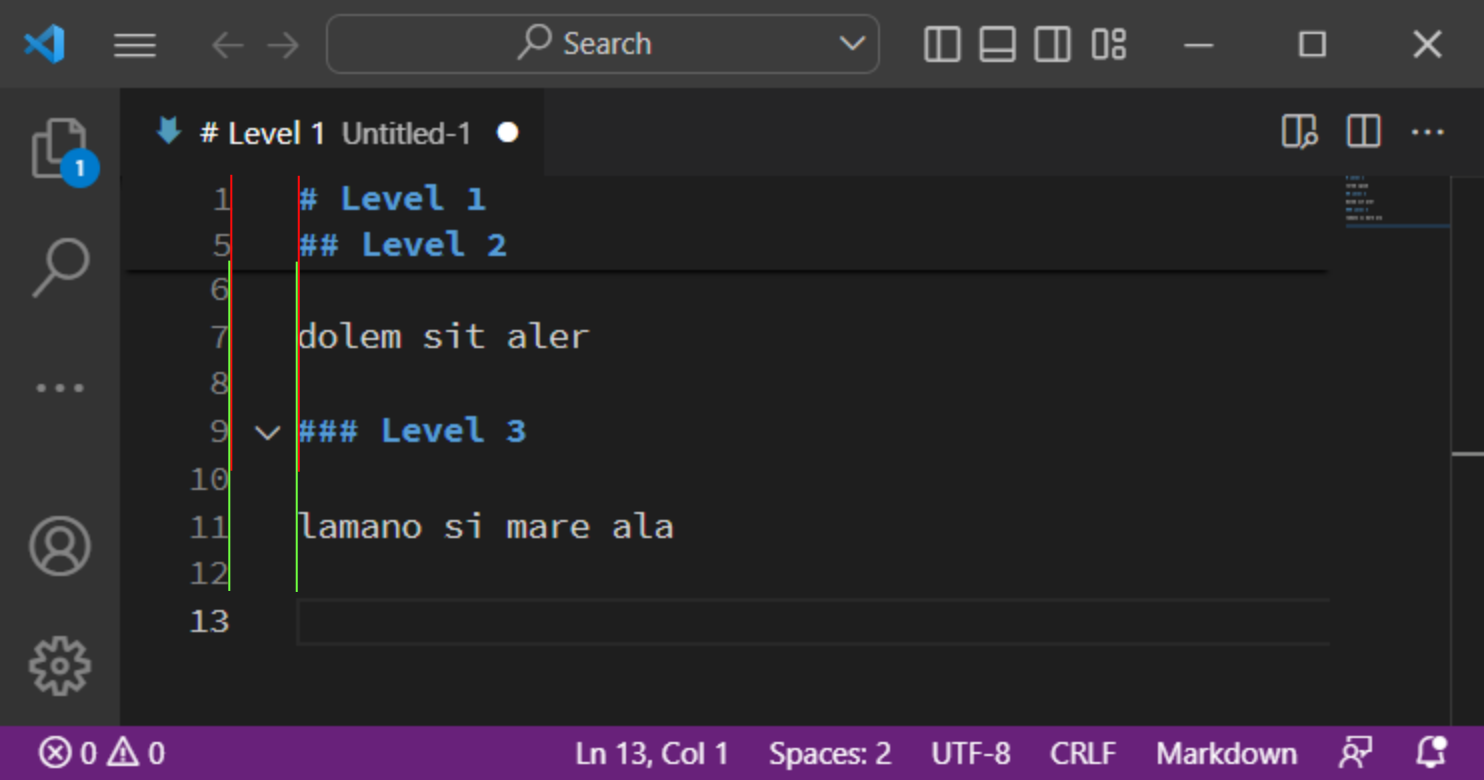
Task: Open the editor More Actions menu
Action: 1427,131
